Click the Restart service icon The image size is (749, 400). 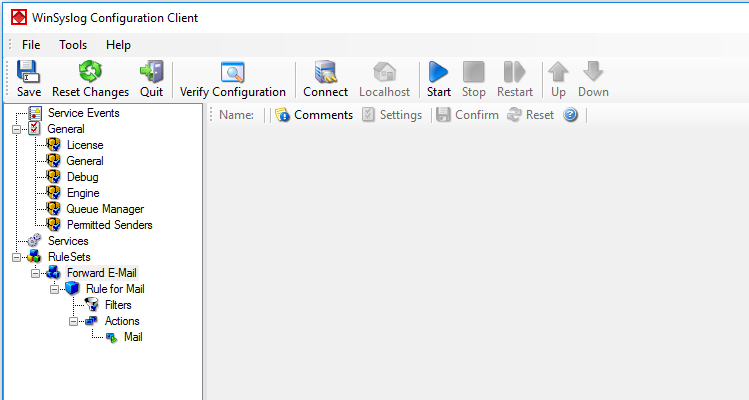[514, 72]
